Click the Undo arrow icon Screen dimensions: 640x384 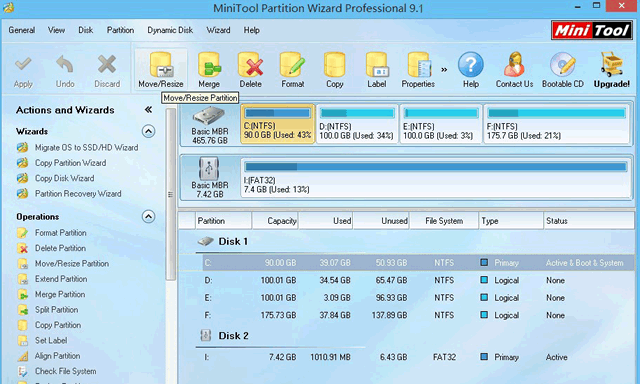click(x=65, y=64)
